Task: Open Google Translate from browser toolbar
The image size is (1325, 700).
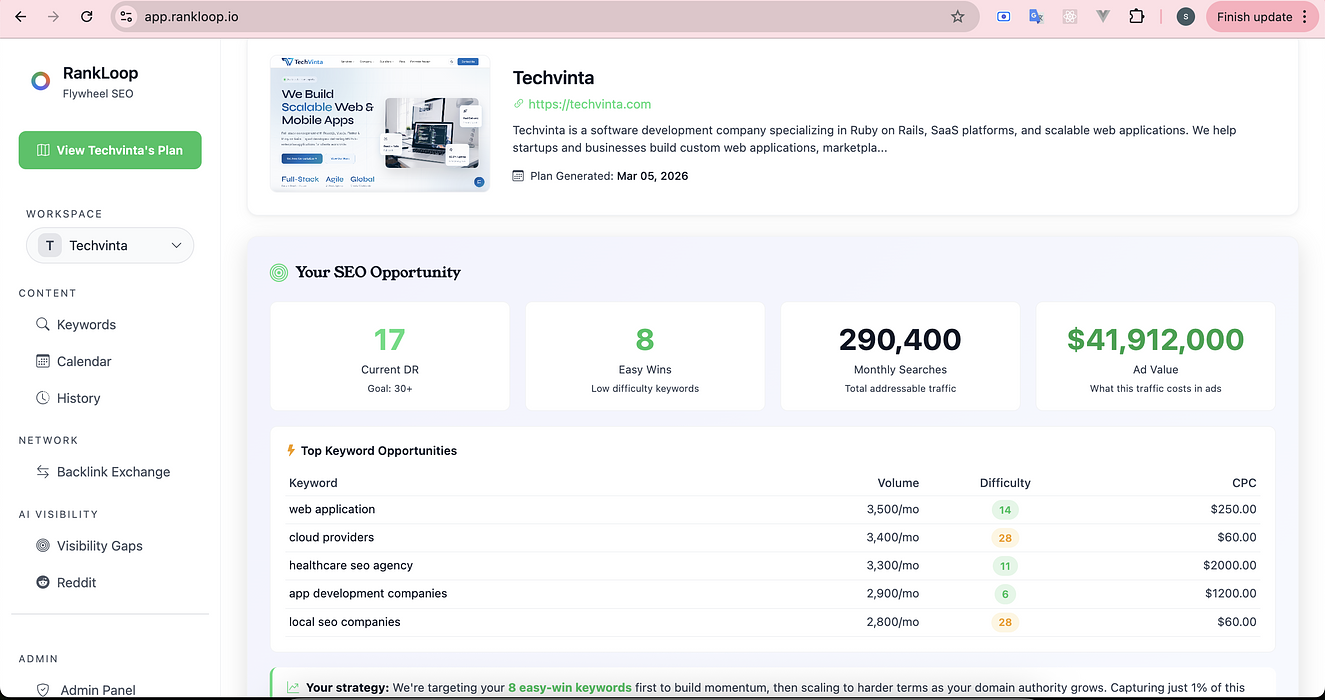Action: tap(1036, 16)
